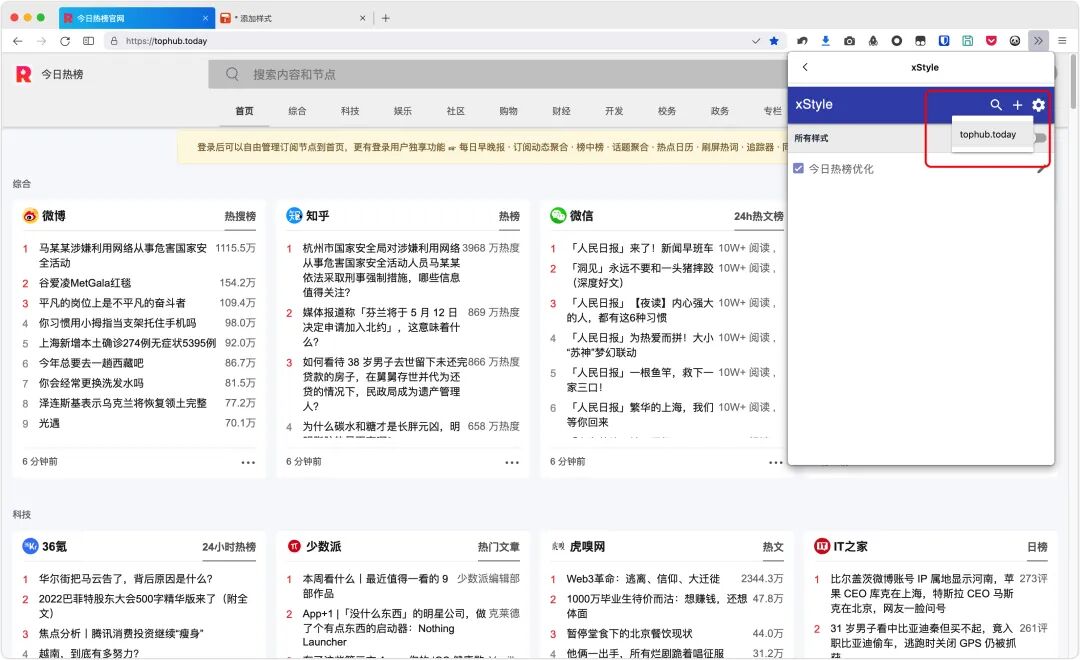
Task: Click the 搜索内容和节点 search field
Action: 497,74
